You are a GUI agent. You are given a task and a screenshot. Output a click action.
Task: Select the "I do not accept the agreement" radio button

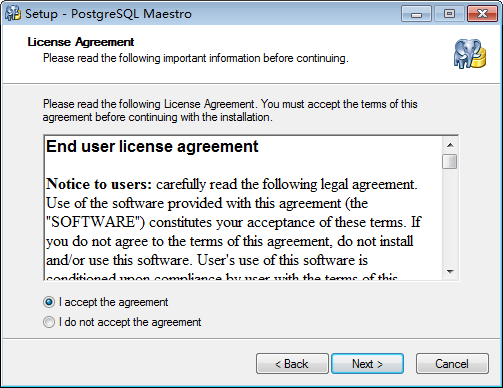click(x=49, y=322)
